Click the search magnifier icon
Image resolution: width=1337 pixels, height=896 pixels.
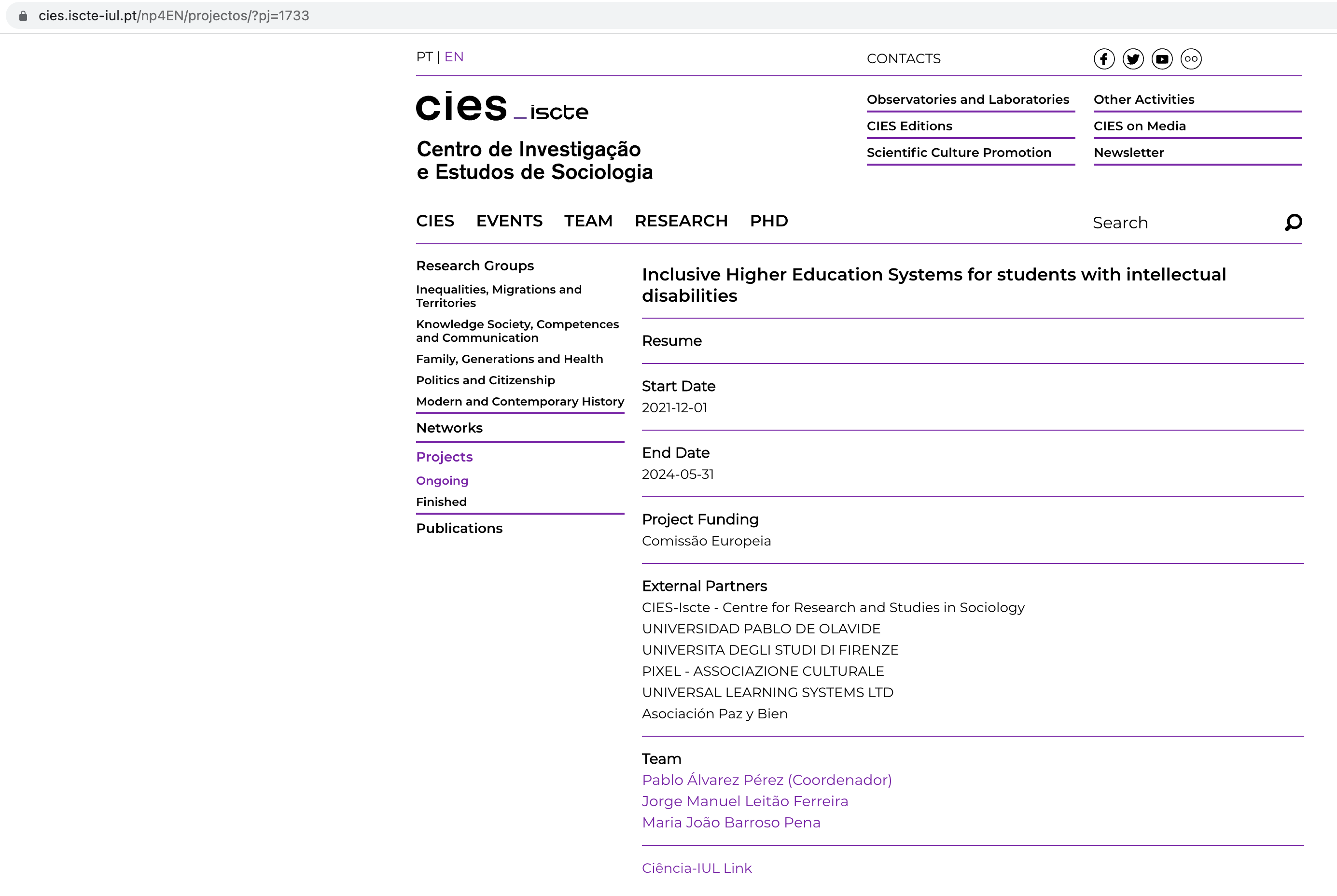pyautogui.click(x=1294, y=222)
